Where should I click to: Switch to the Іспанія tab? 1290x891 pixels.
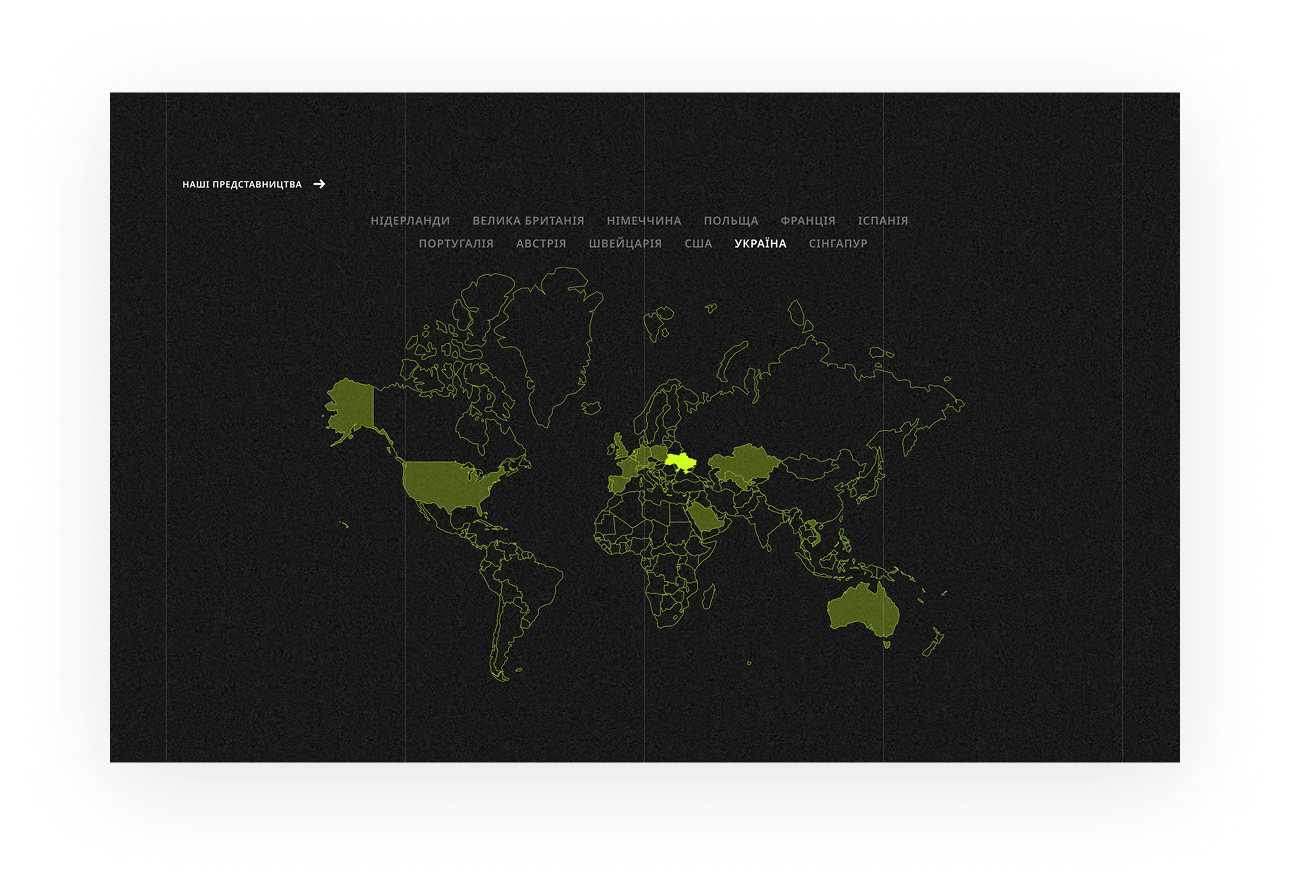[x=883, y=221]
